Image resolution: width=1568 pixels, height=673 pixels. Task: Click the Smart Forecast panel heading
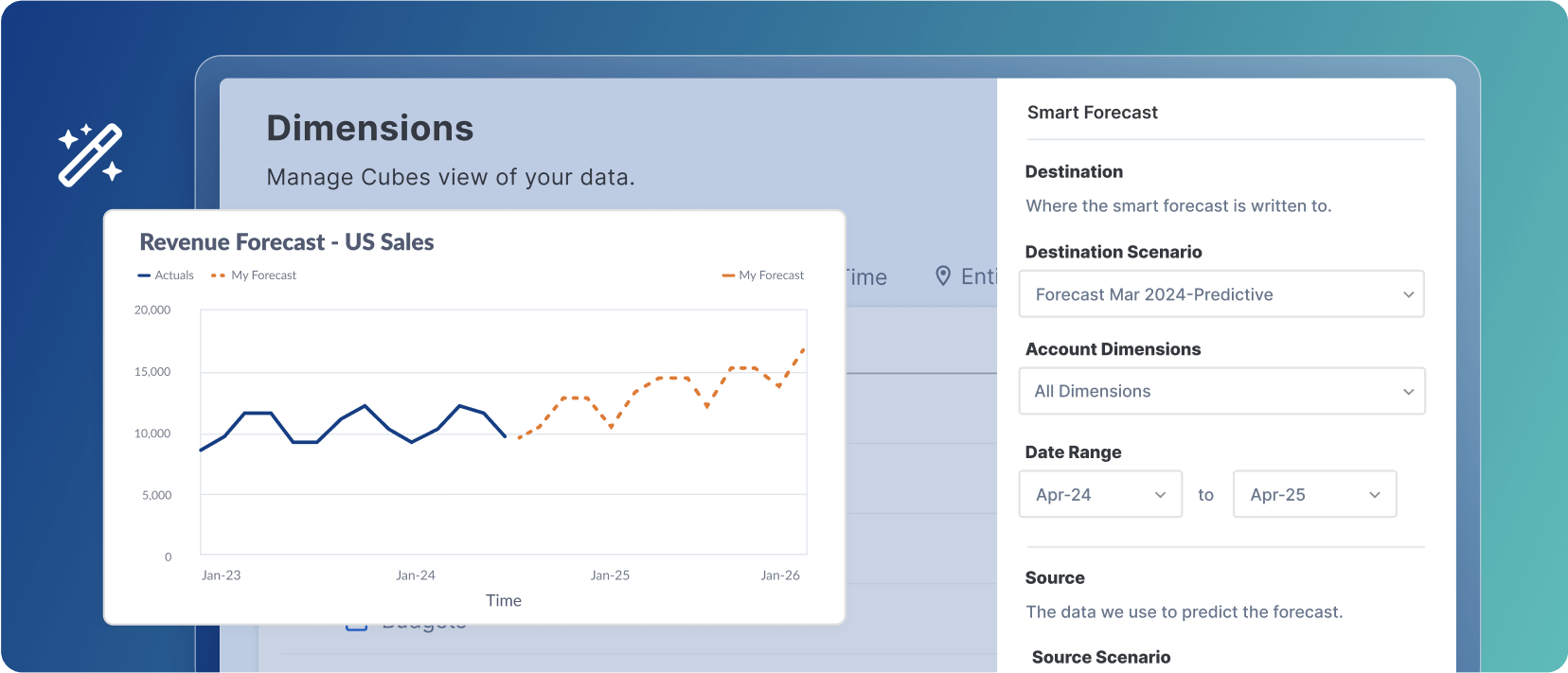[x=1092, y=113]
